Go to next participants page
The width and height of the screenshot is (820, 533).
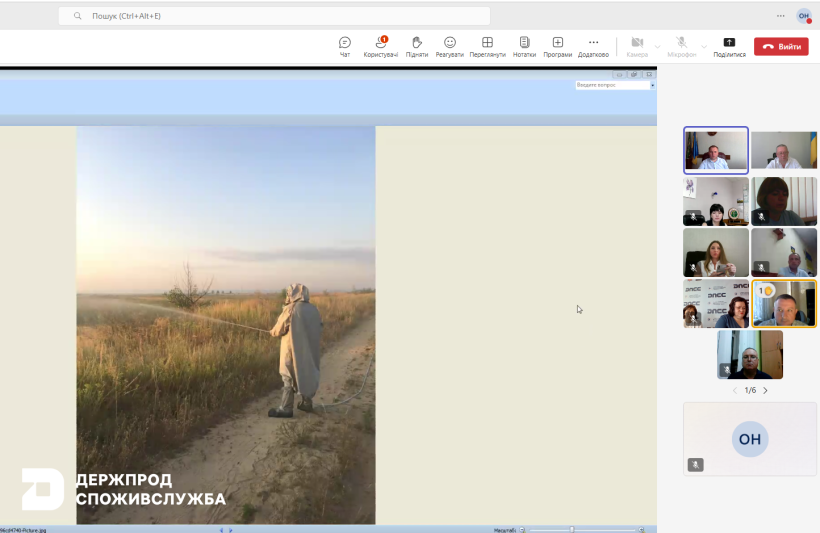point(766,390)
